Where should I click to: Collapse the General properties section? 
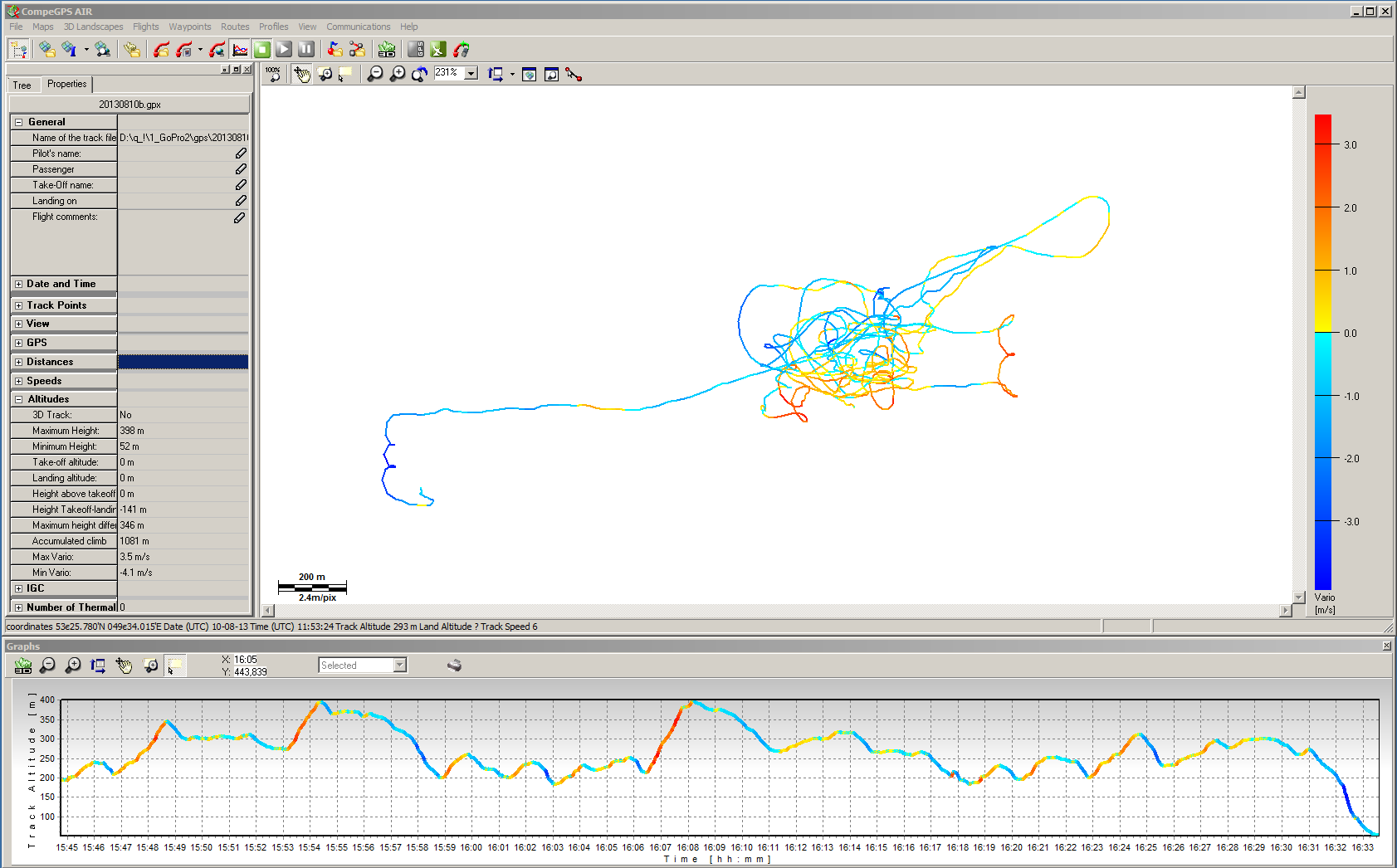click(x=18, y=122)
